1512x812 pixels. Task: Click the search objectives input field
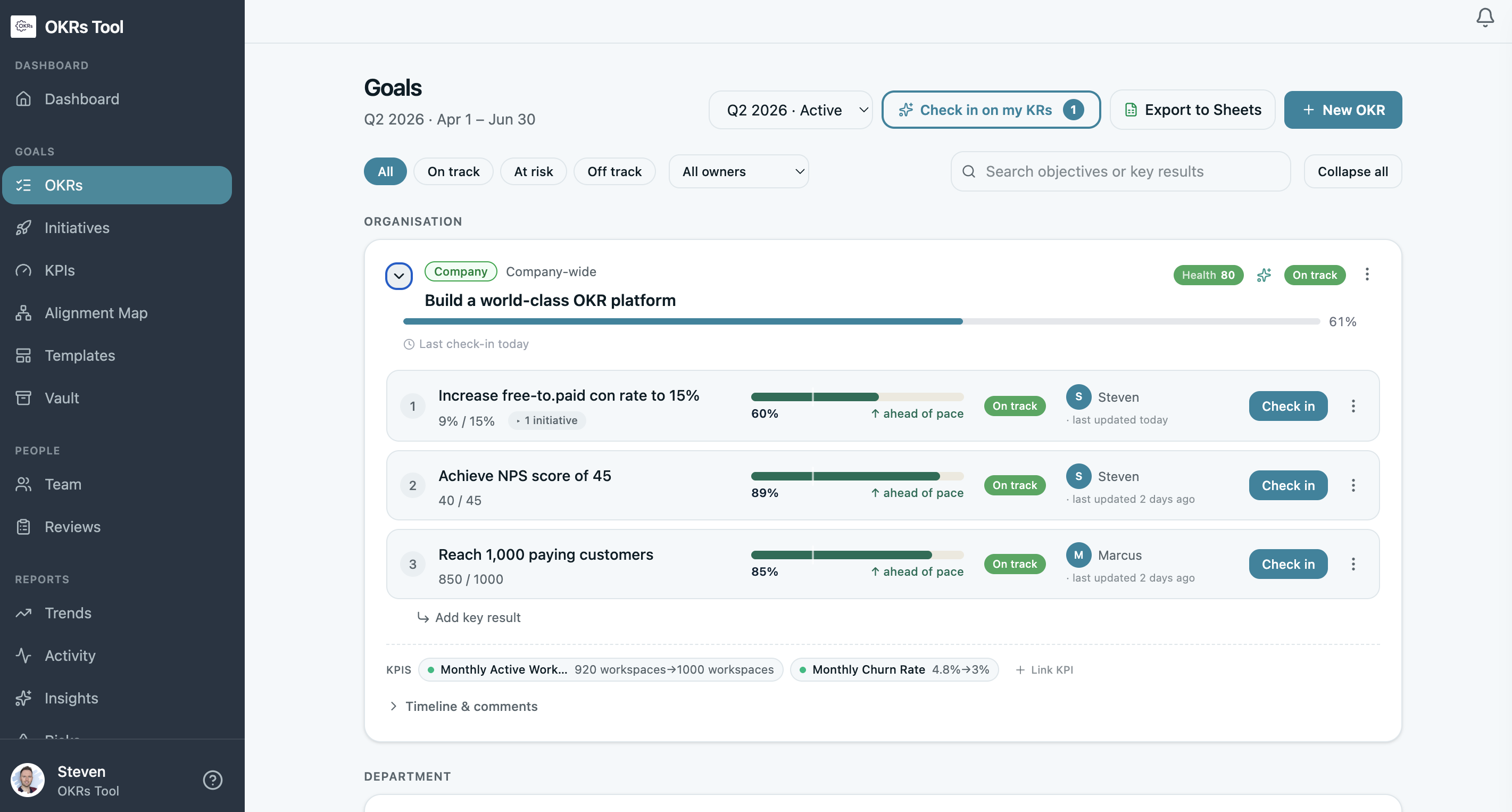[x=1120, y=171]
